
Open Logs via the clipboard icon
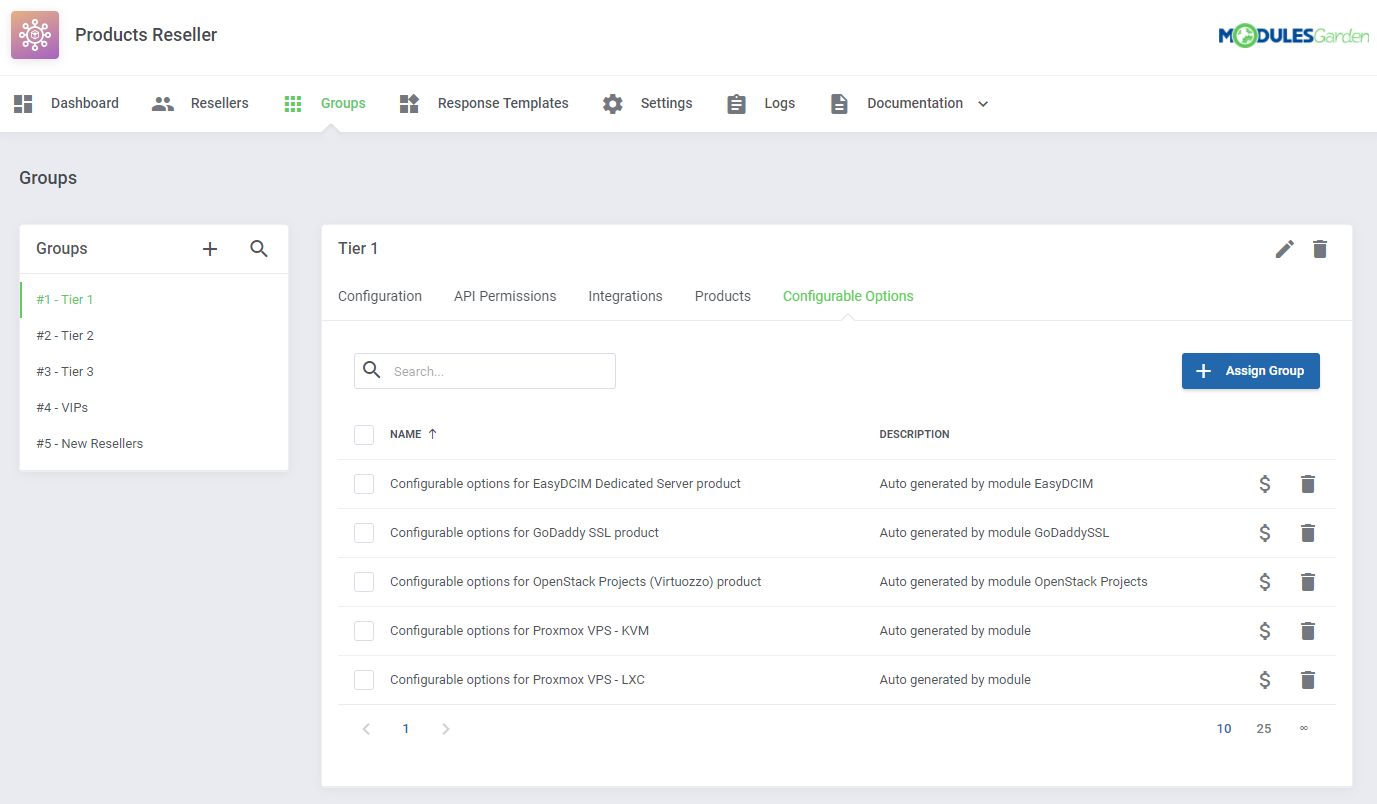pos(736,103)
